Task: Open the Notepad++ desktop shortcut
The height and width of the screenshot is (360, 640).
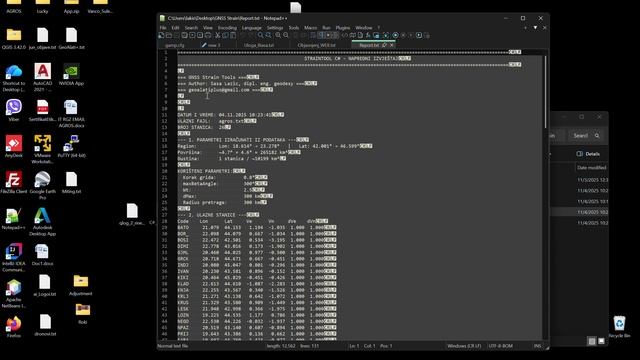Action: [13, 219]
